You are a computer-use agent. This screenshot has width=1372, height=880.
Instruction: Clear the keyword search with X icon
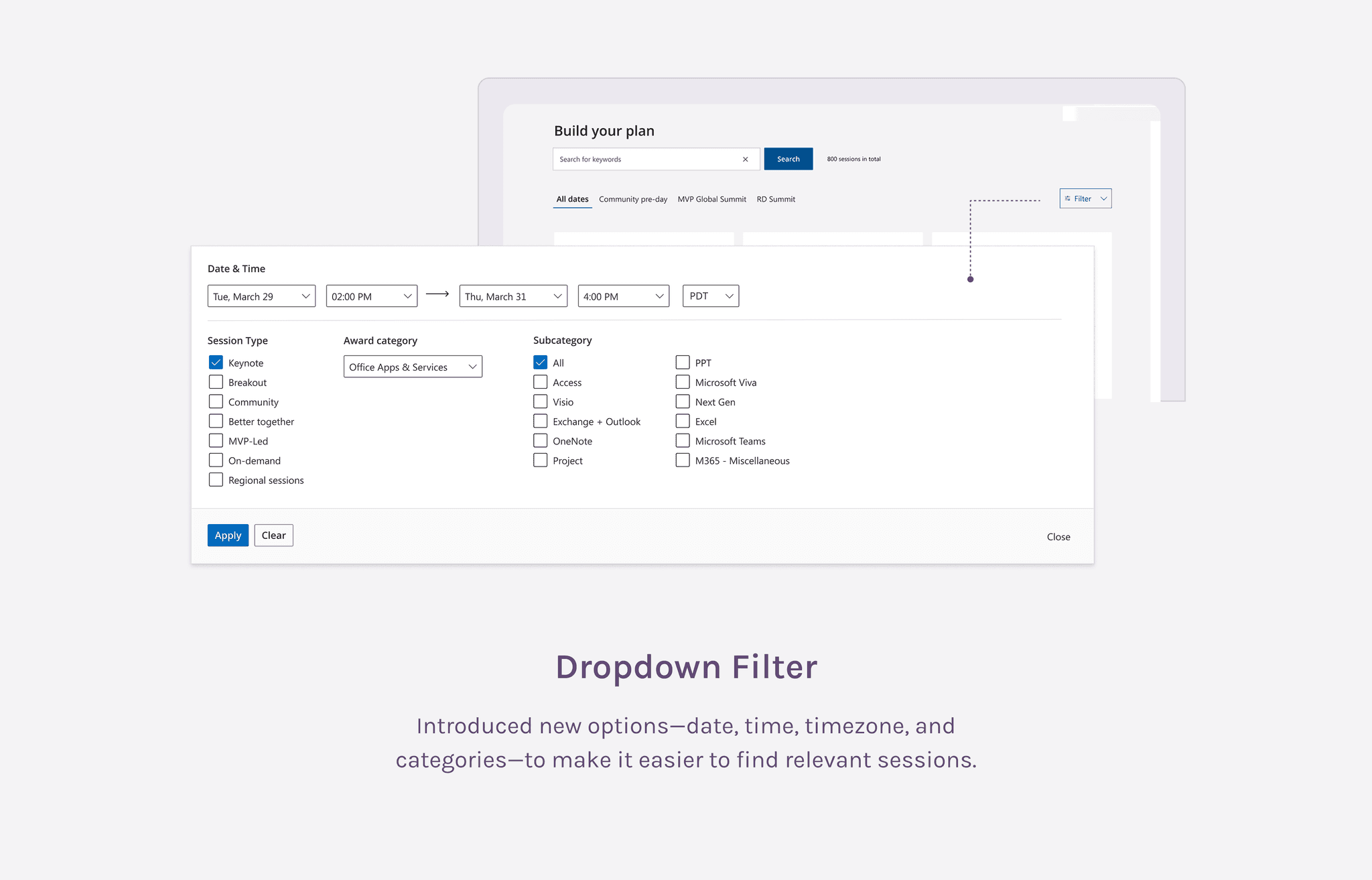[x=745, y=160]
